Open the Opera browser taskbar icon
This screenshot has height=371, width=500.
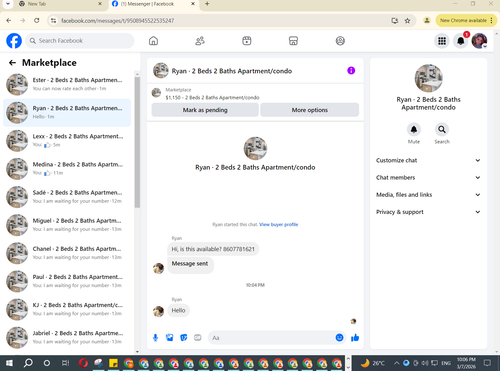click(x=83, y=363)
